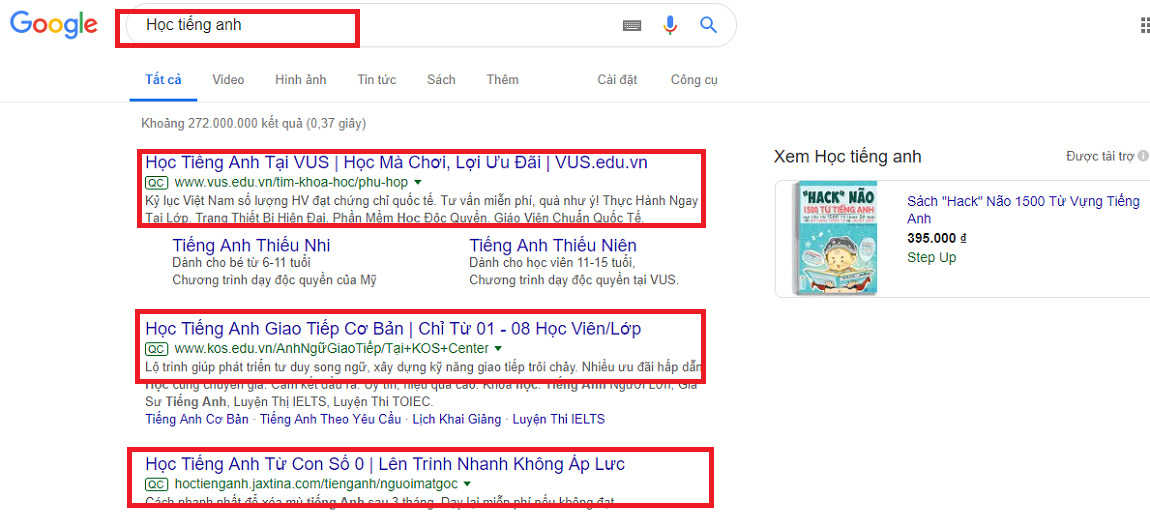1150x527 pixels.
Task: Open the on-screen keyboard icon
Action: pyautogui.click(x=632, y=25)
